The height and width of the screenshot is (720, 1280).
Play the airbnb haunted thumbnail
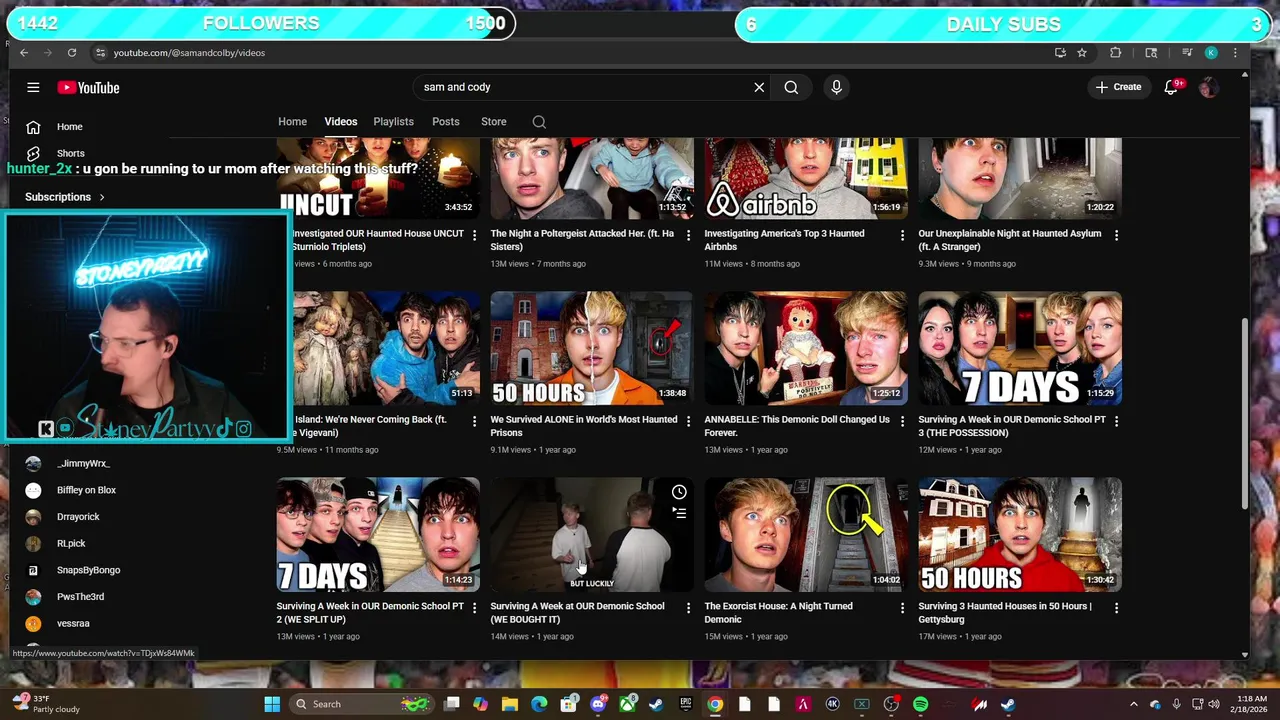tap(806, 179)
